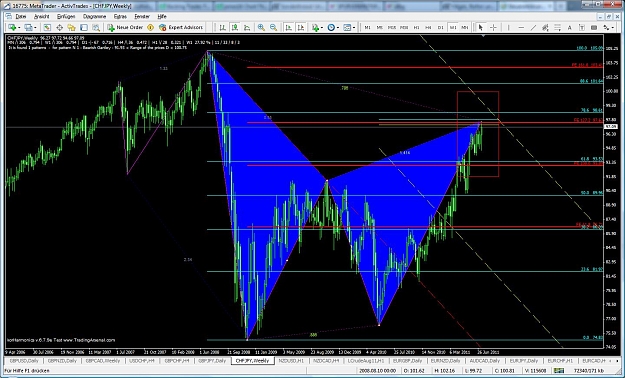Viewport: 625px width, 378px height.
Task: Open the Profiles toolbar icon
Action: coord(28,28)
